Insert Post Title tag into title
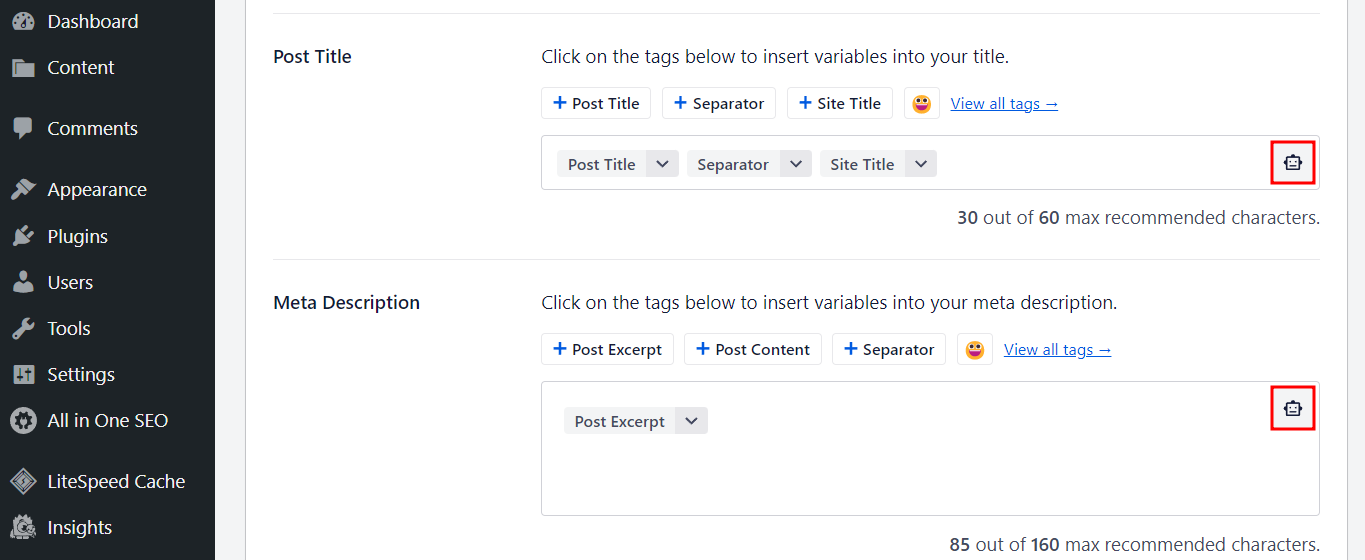The width and height of the screenshot is (1365, 560). click(596, 104)
